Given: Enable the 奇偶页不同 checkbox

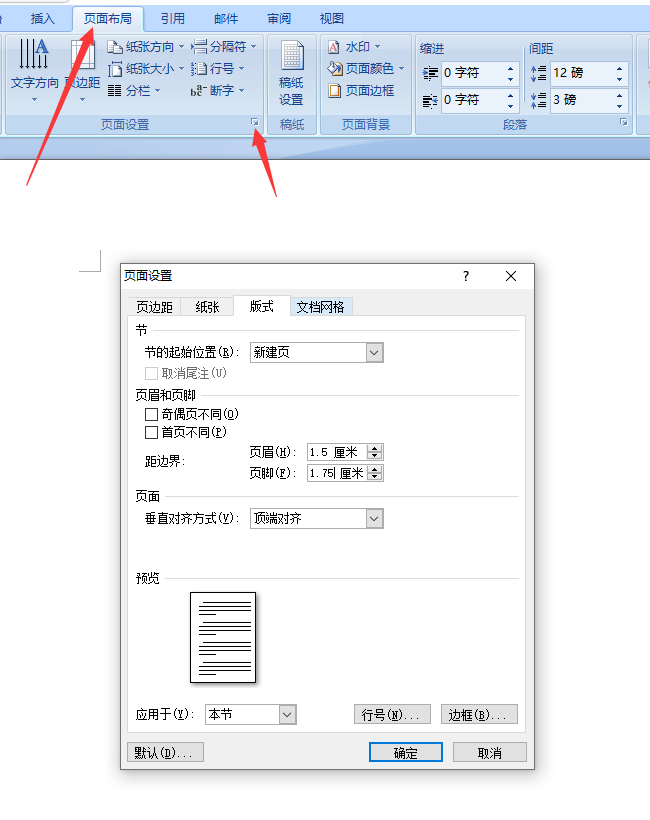Looking at the screenshot, I should coord(151,415).
